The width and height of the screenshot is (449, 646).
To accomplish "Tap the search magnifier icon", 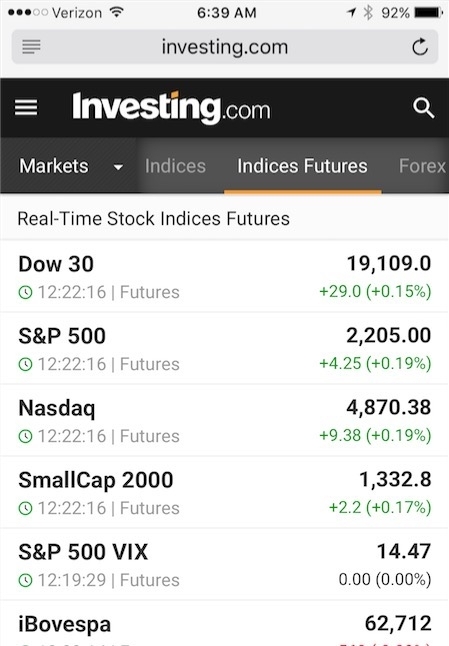I will tap(423, 108).
